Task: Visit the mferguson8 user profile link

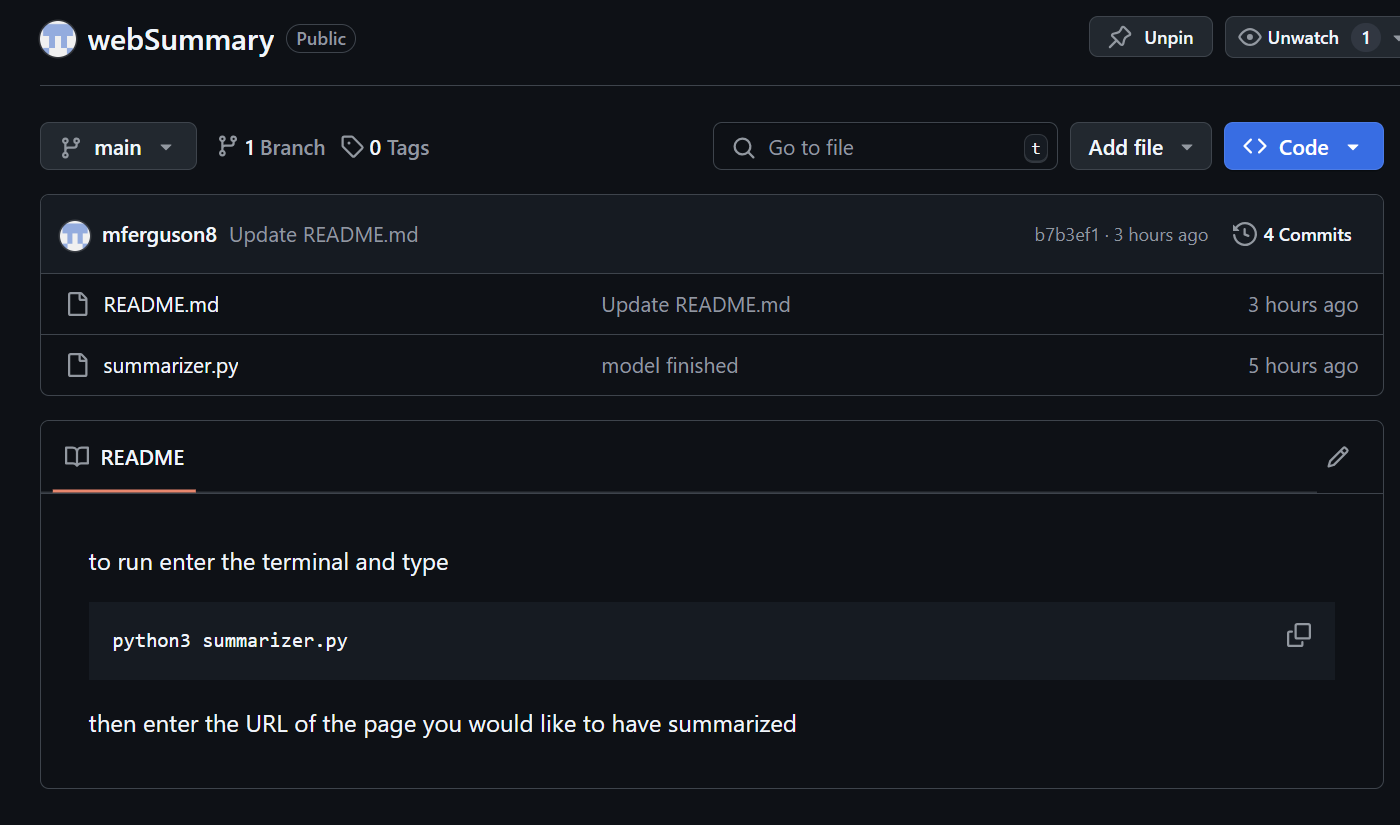Action: (x=159, y=235)
